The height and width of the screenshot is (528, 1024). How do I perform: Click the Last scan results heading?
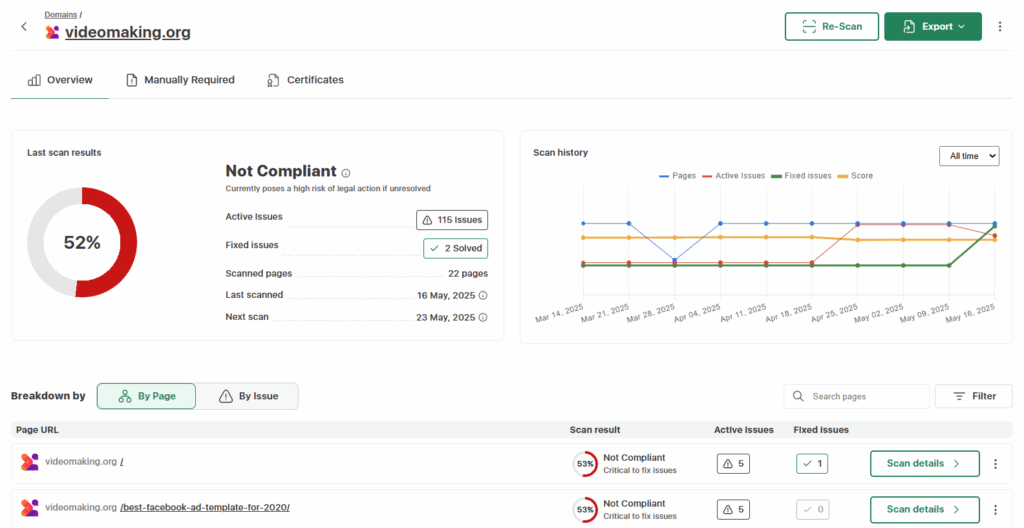coord(64,152)
